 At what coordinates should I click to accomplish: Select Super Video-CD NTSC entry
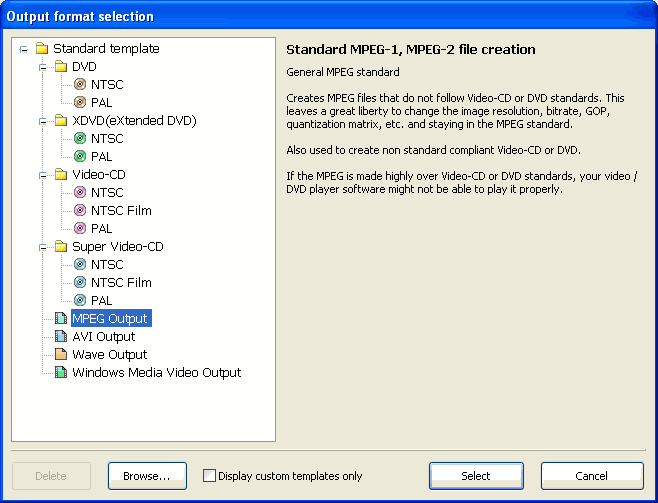107,265
